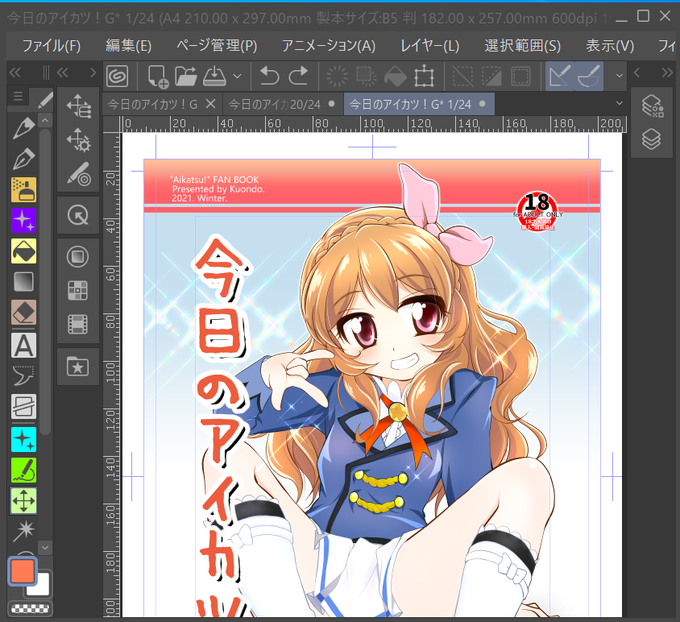The image size is (680, 622).
Task: Redo the last action
Action: tap(298, 76)
